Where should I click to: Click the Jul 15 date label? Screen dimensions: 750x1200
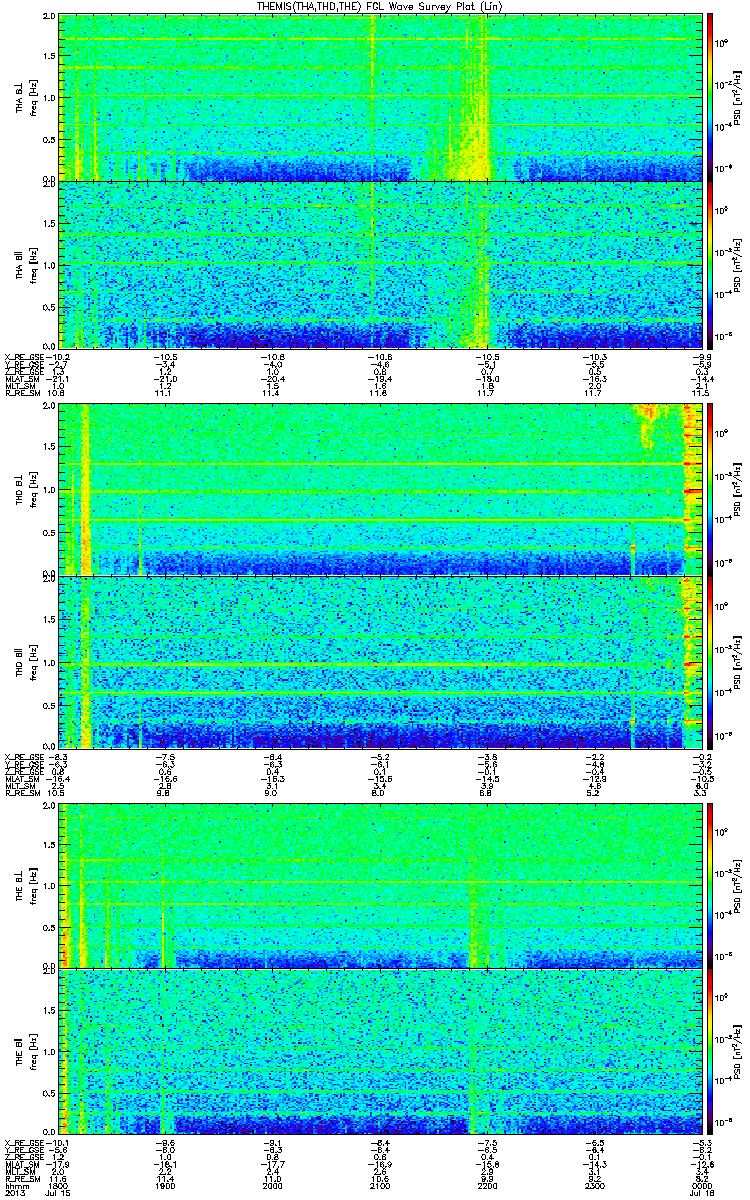[x=60, y=1192]
